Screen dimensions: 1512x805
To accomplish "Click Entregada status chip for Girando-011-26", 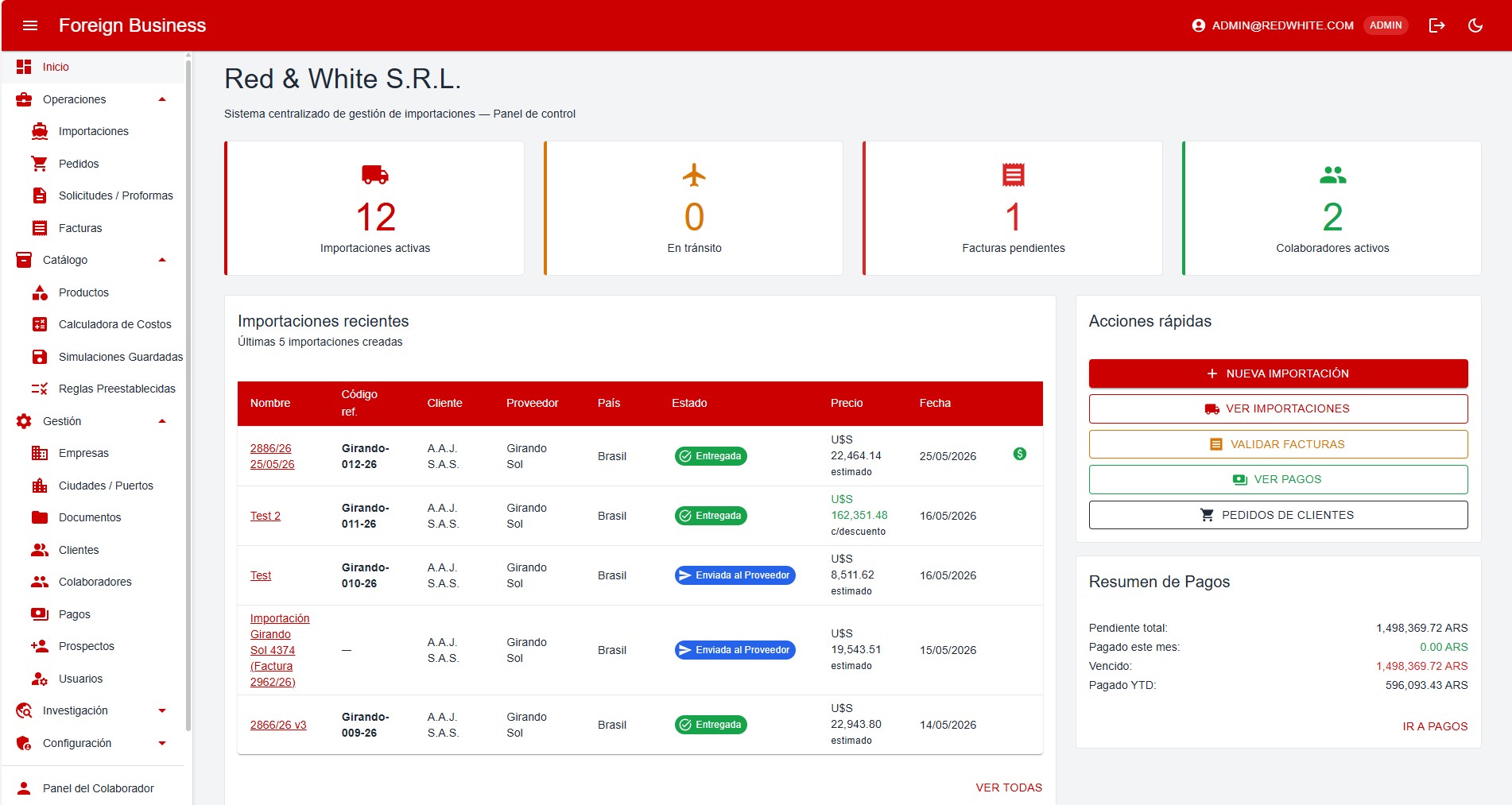I will (711, 516).
